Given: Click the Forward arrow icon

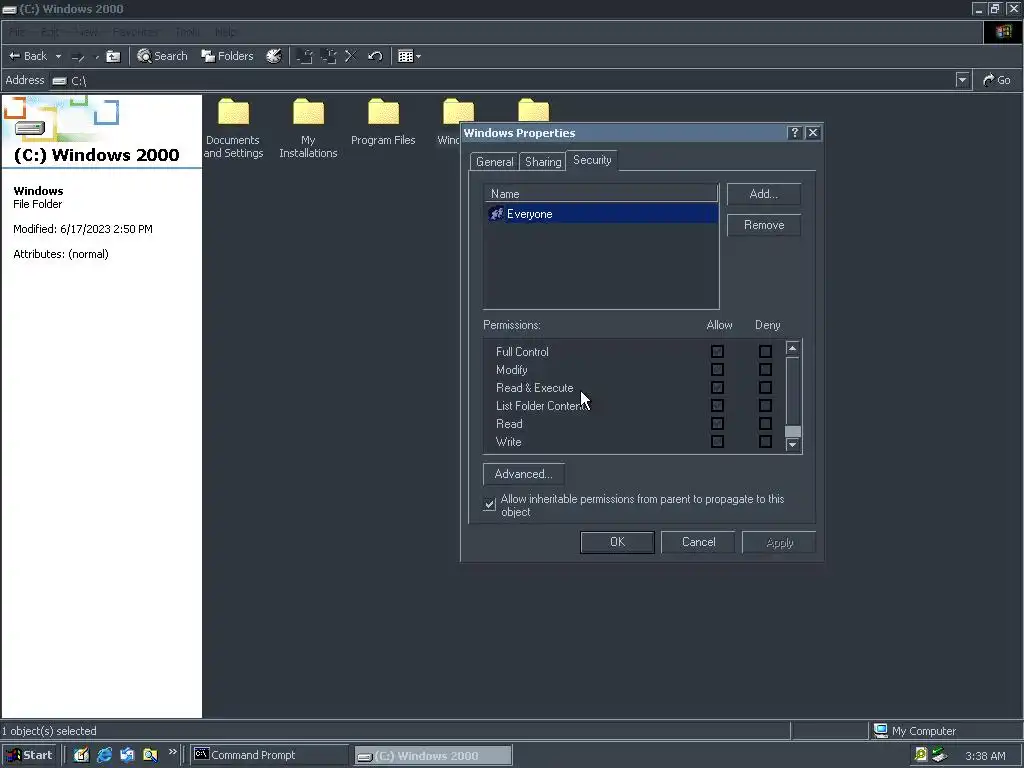Looking at the screenshot, I should click(x=78, y=57).
